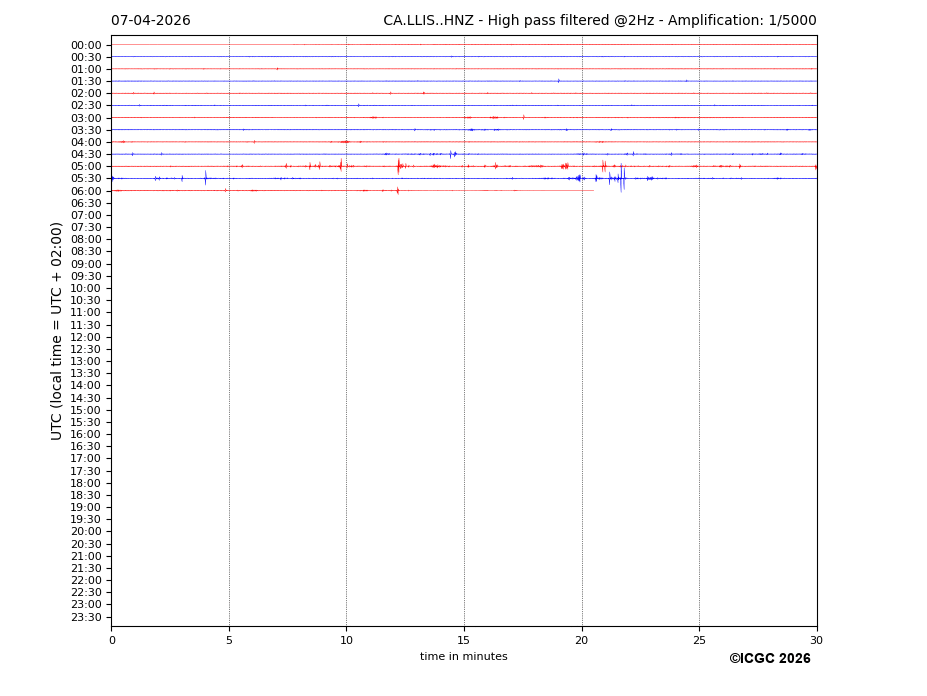This screenshot has height=696, width=927.
Task: Click the end of the 06:00 red trace
Action: [593, 190]
